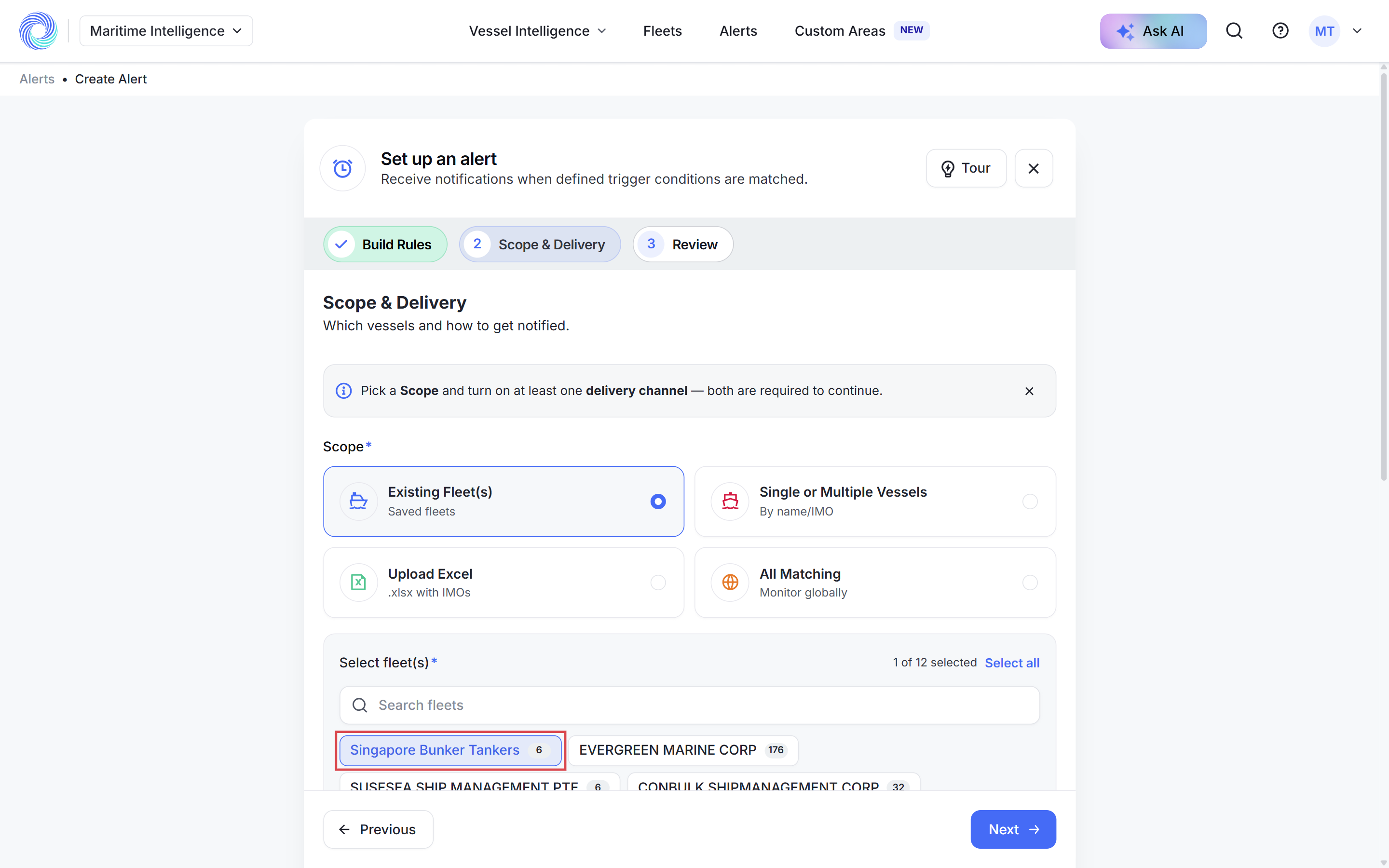
Task: Start the Tour with lightbulb button
Action: click(x=966, y=168)
